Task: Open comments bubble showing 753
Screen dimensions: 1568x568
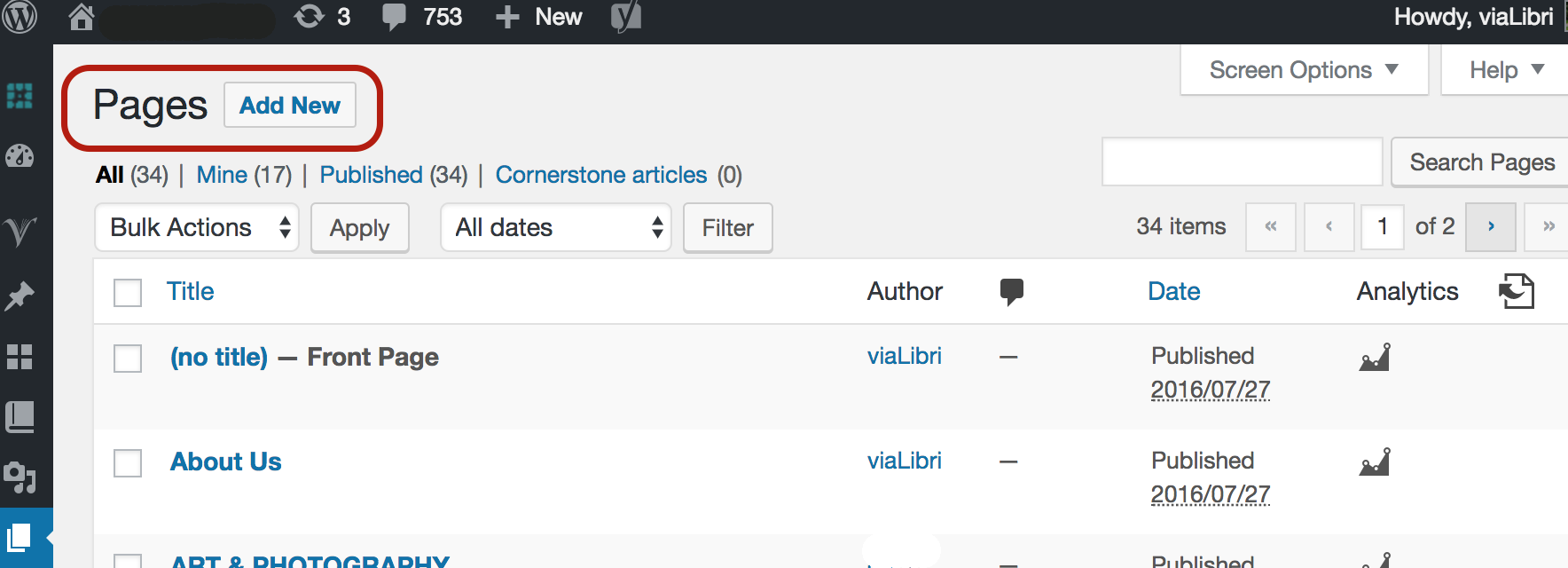Action: (x=422, y=17)
